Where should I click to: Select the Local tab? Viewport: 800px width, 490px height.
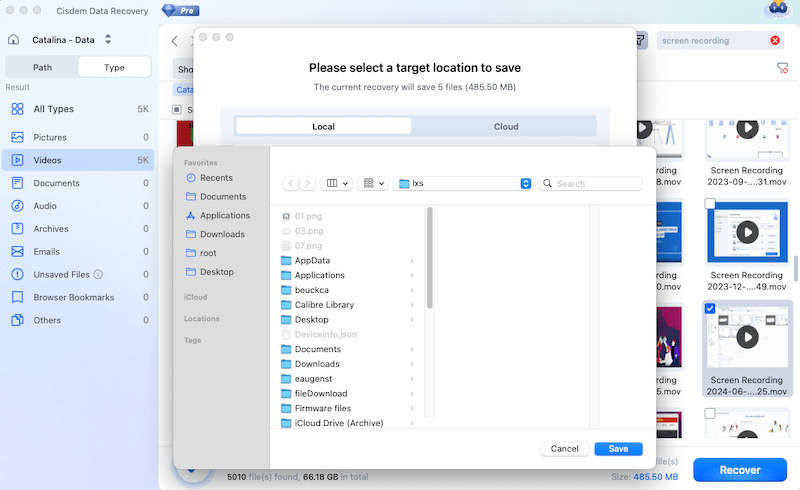coord(323,127)
